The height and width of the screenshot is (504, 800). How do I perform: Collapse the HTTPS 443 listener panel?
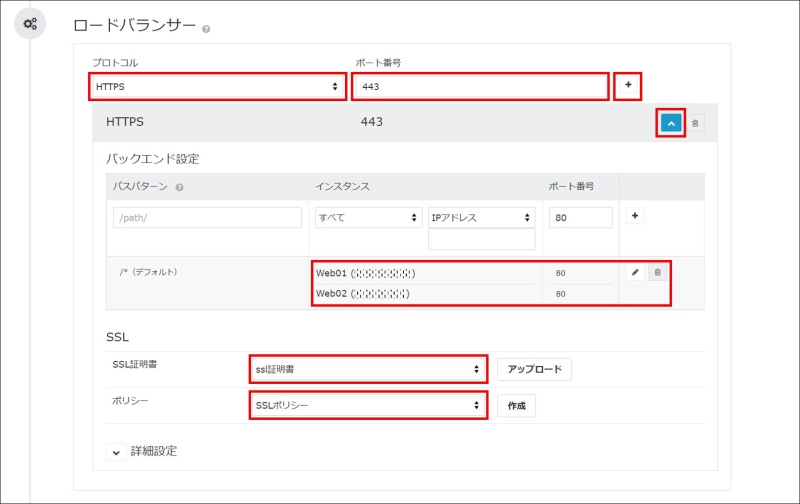[x=670, y=122]
